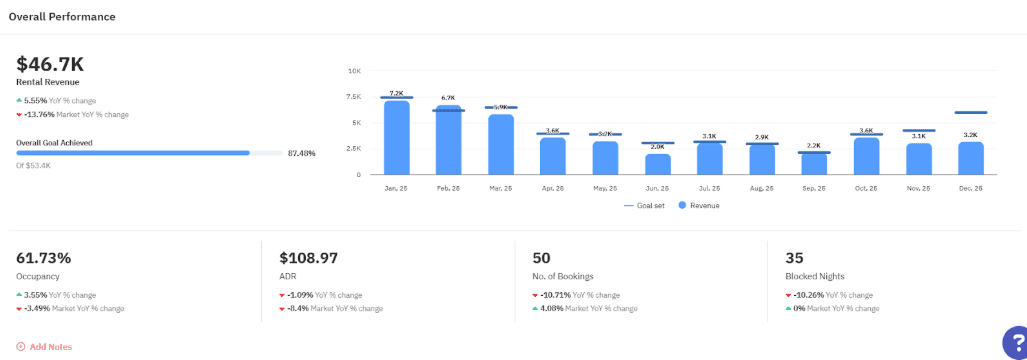This screenshot has height=360, width=1027.
Task: Click the Jun. 25 goal line marker
Action: [x=658, y=143]
